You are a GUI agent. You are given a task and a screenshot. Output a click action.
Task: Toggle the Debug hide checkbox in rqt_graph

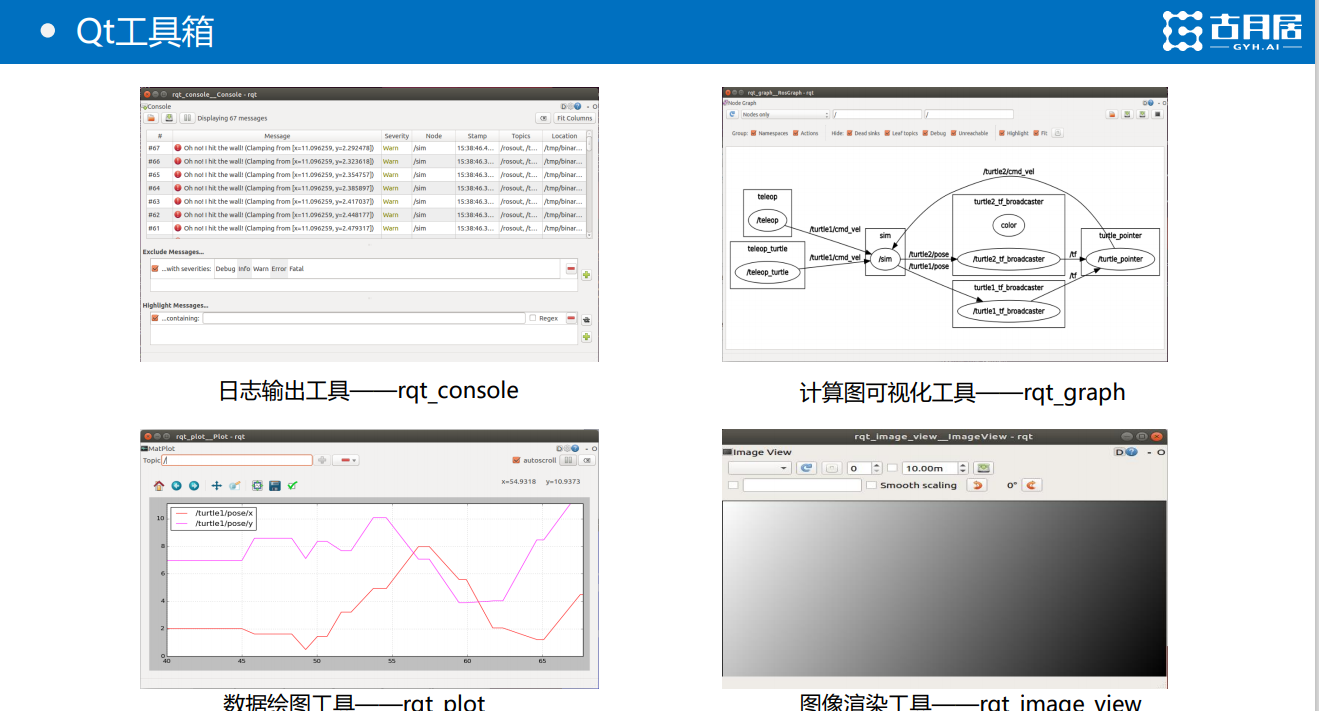tap(925, 133)
